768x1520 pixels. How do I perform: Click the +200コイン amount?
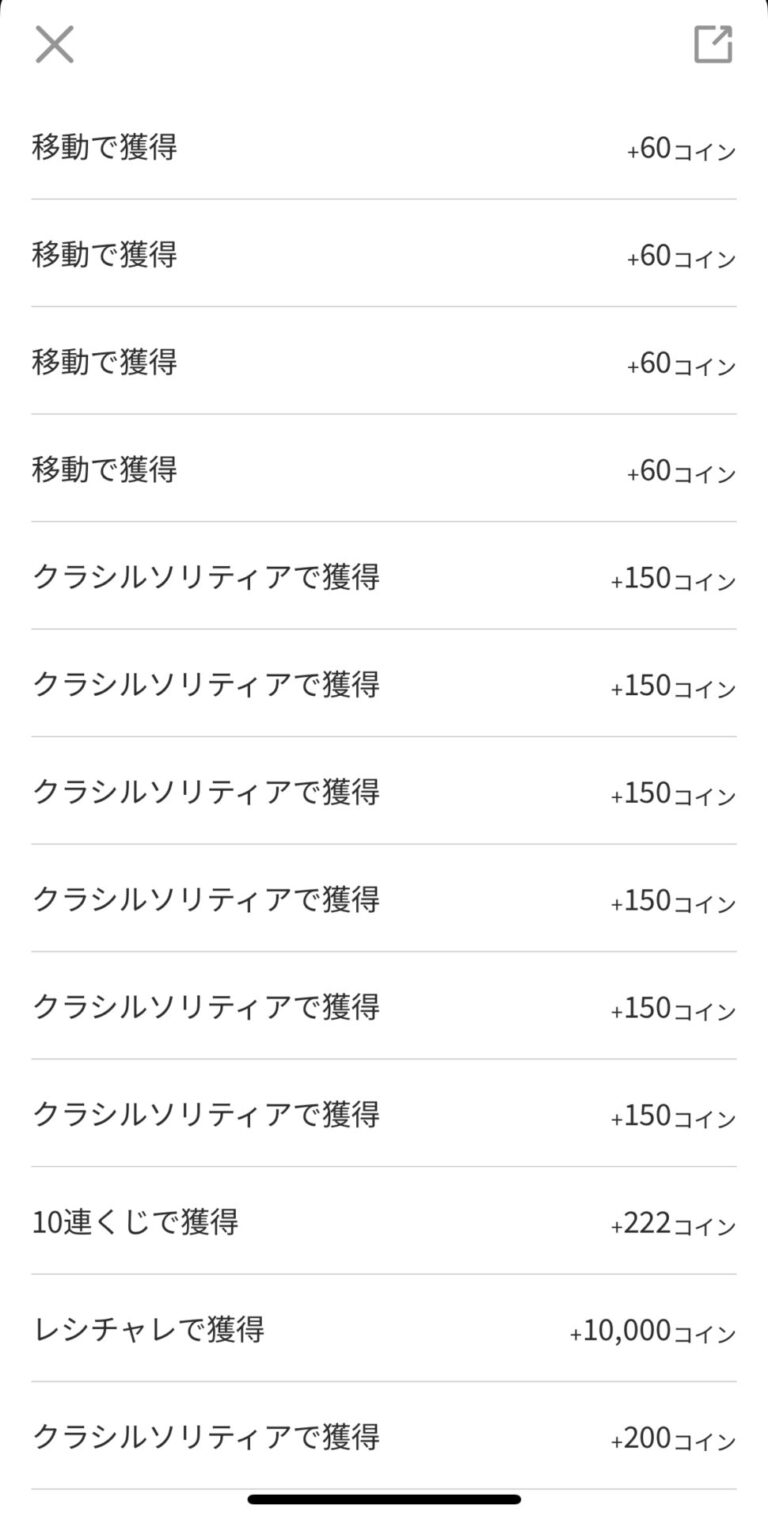(673, 1440)
